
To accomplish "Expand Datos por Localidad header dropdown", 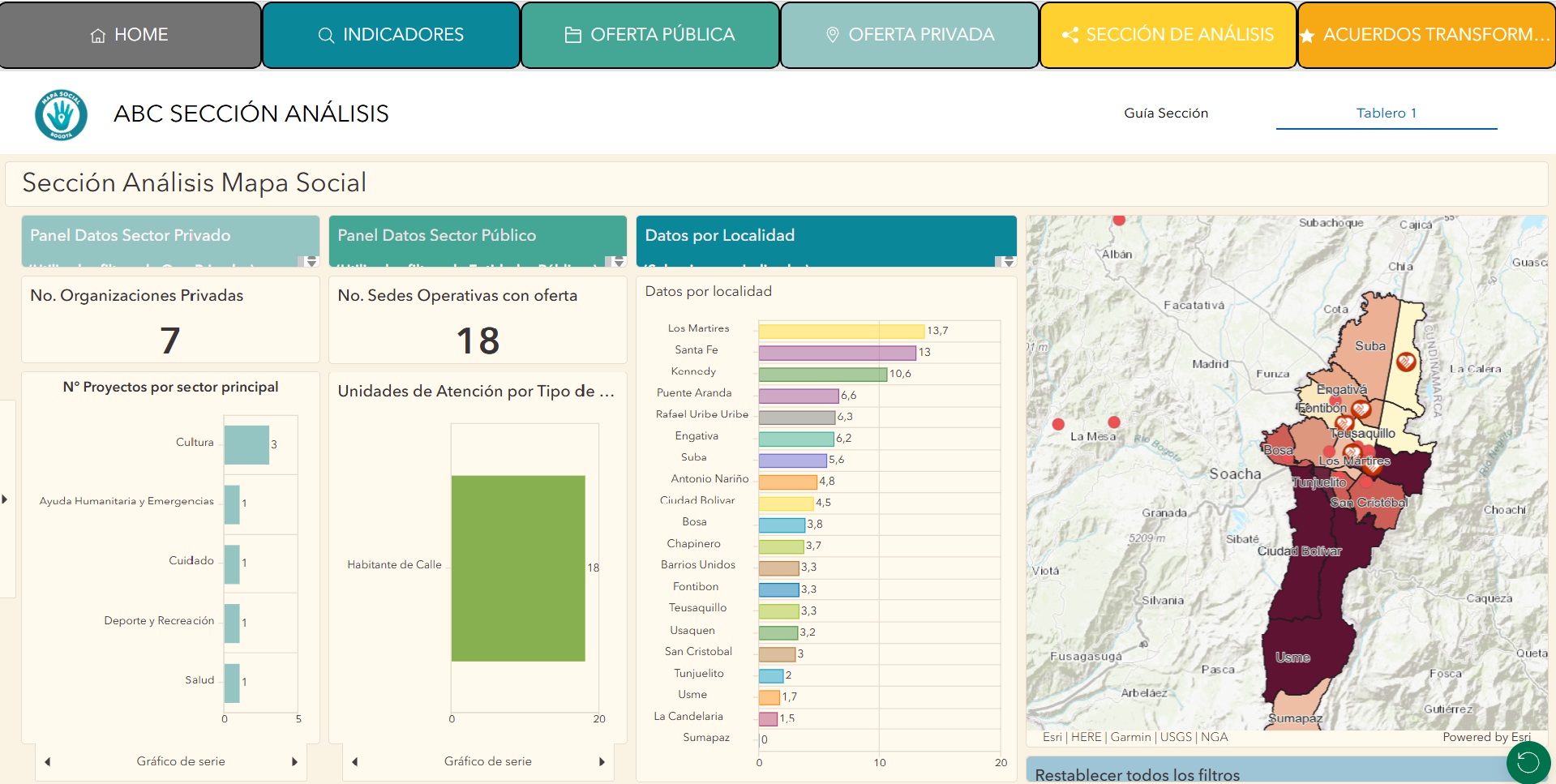I will click(1008, 262).
